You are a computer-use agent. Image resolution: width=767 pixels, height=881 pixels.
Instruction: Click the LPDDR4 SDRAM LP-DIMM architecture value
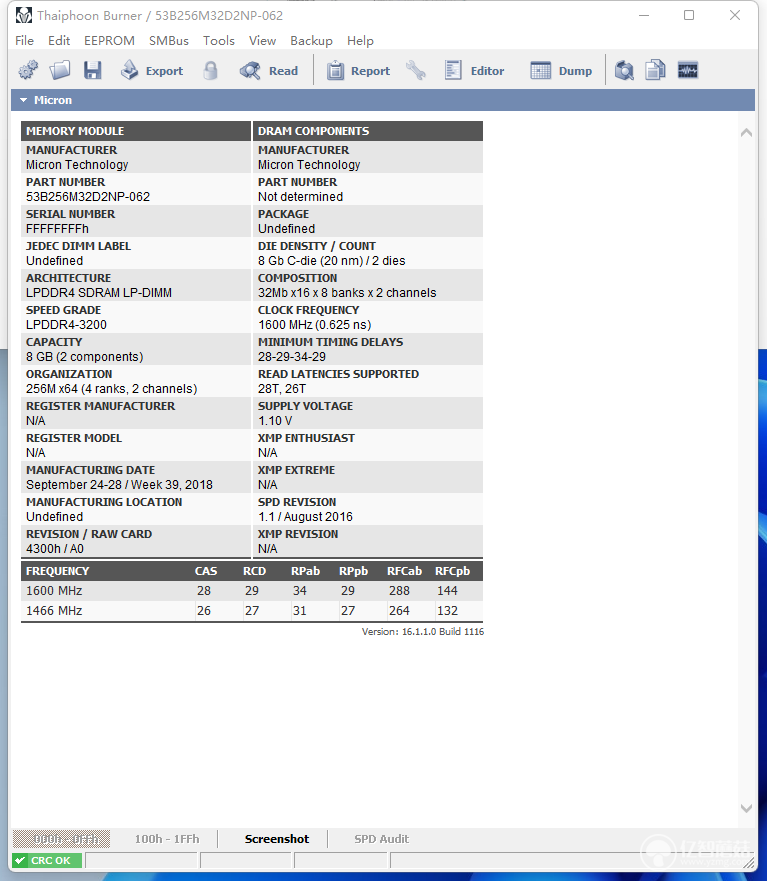click(99, 293)
